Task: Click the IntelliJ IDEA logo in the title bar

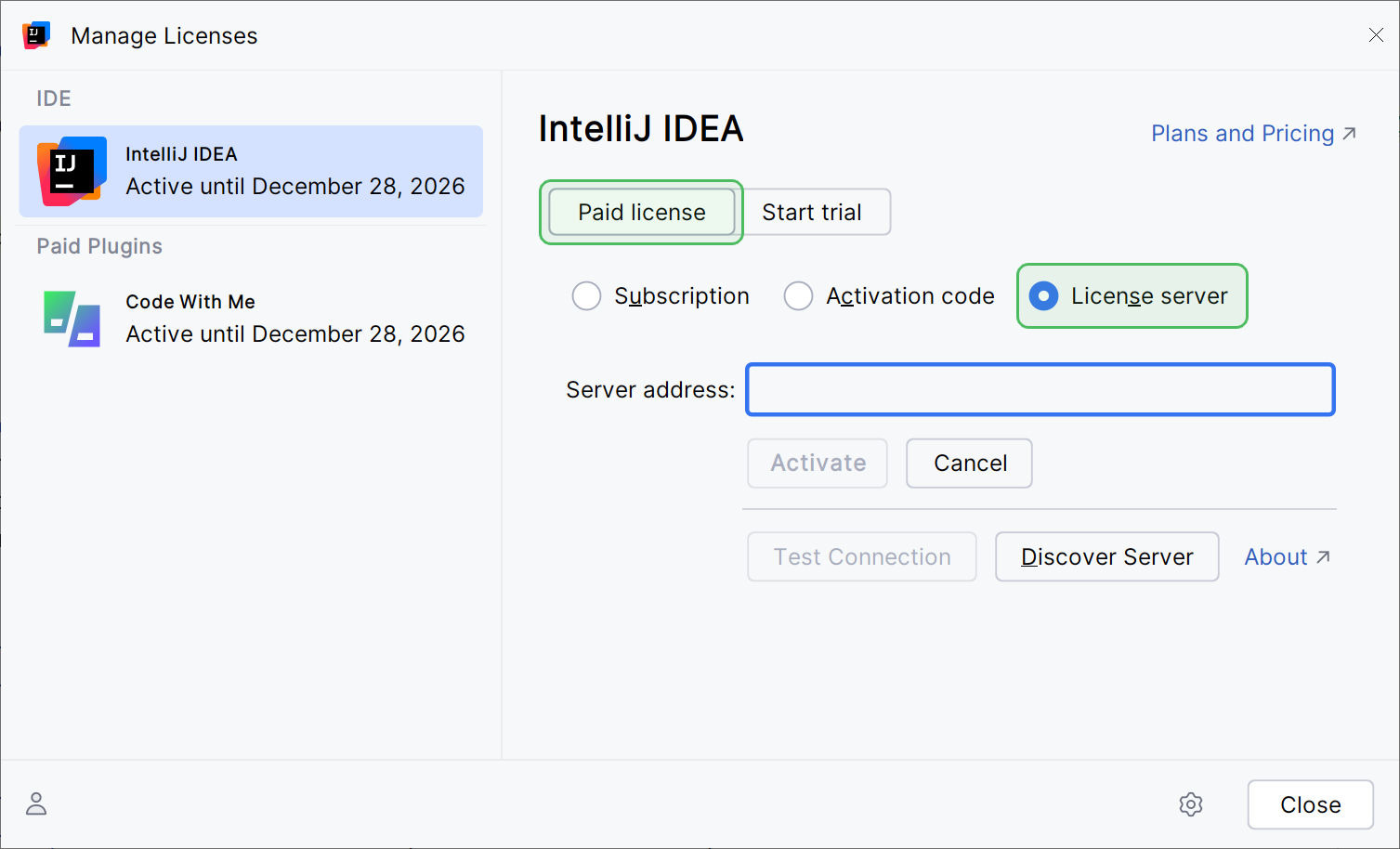Action: [x=35, y=34]
